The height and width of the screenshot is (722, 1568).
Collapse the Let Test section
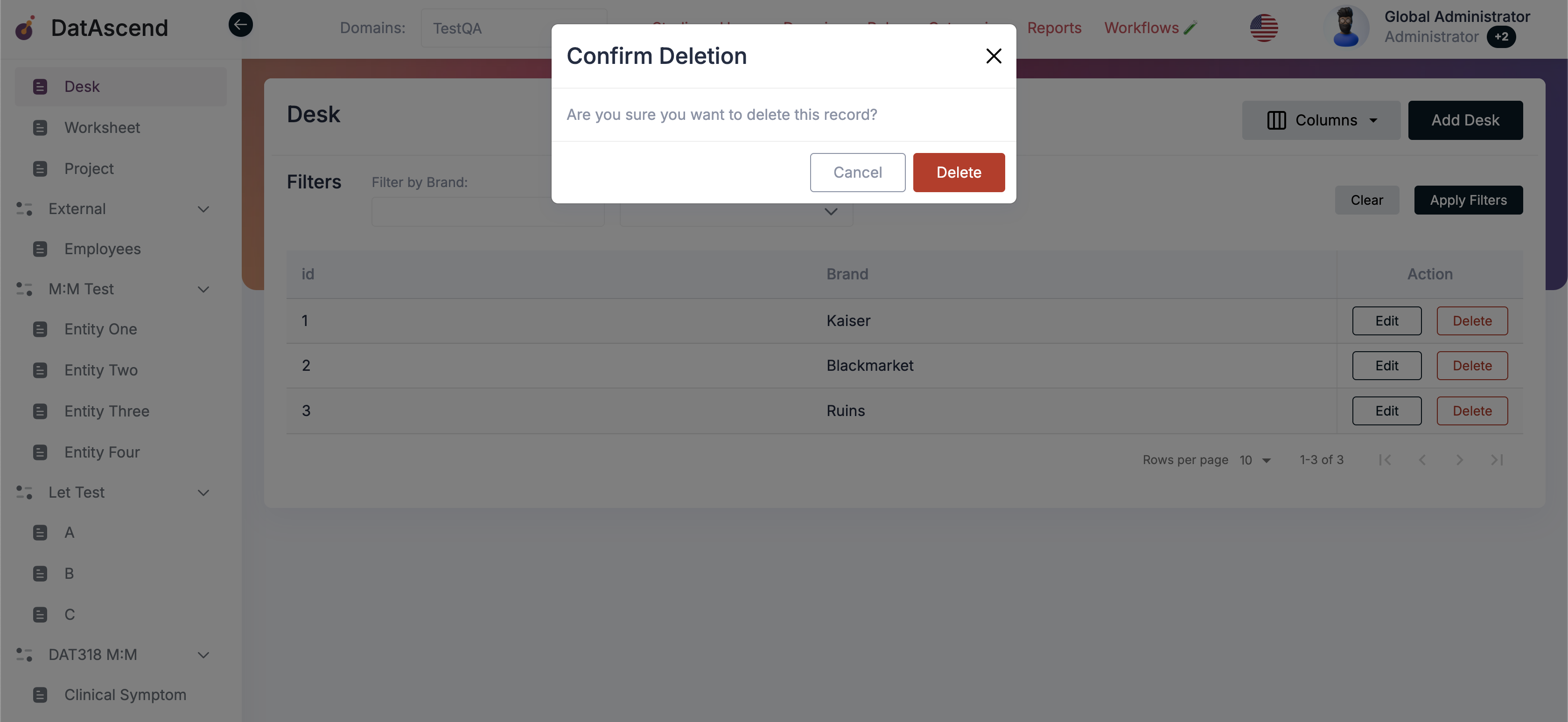coord(203,492)
